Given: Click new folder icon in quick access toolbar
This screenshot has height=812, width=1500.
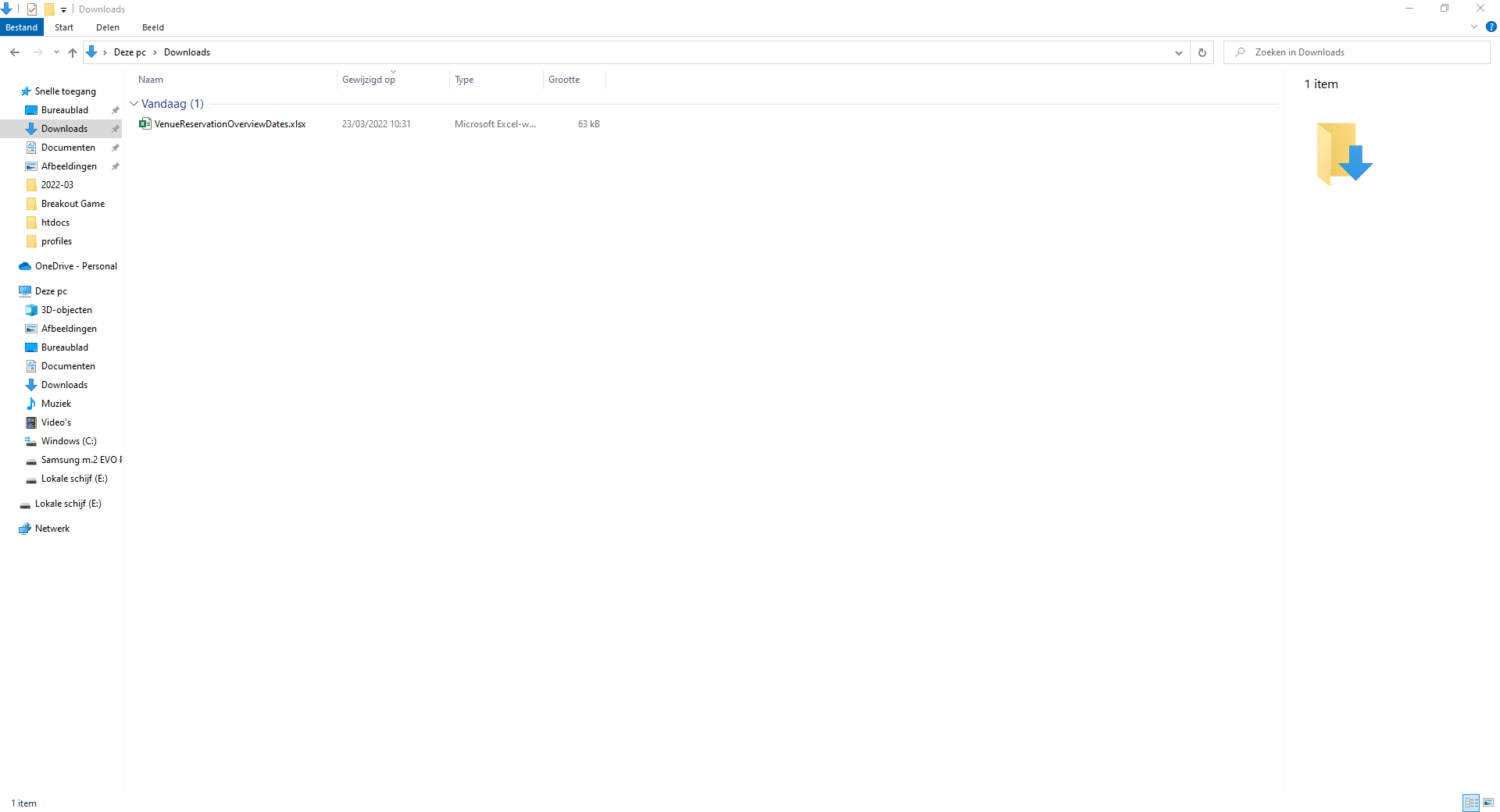Looking at the screenshot, I should (49, 9).
